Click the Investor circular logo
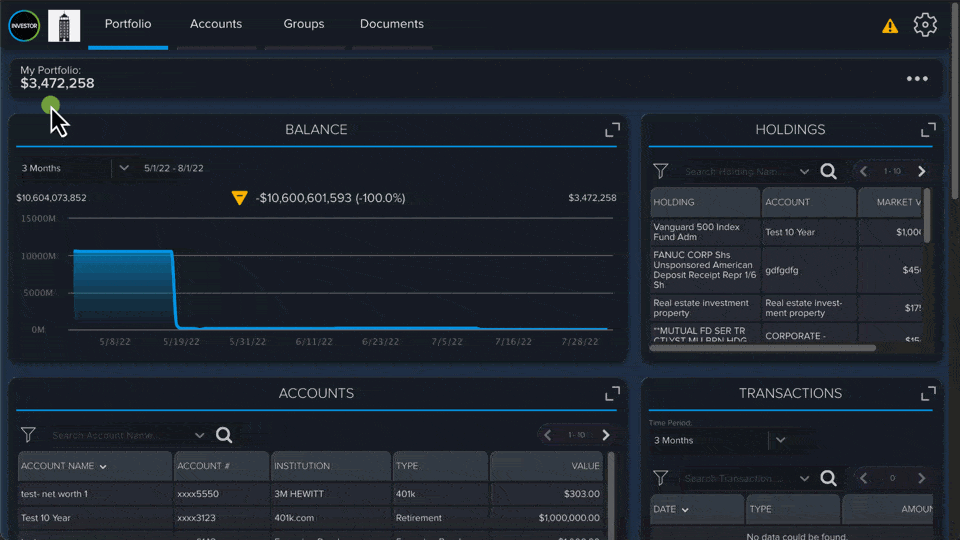Image resolution: width=960 pixels, height=540 pixels. [24, 26]
